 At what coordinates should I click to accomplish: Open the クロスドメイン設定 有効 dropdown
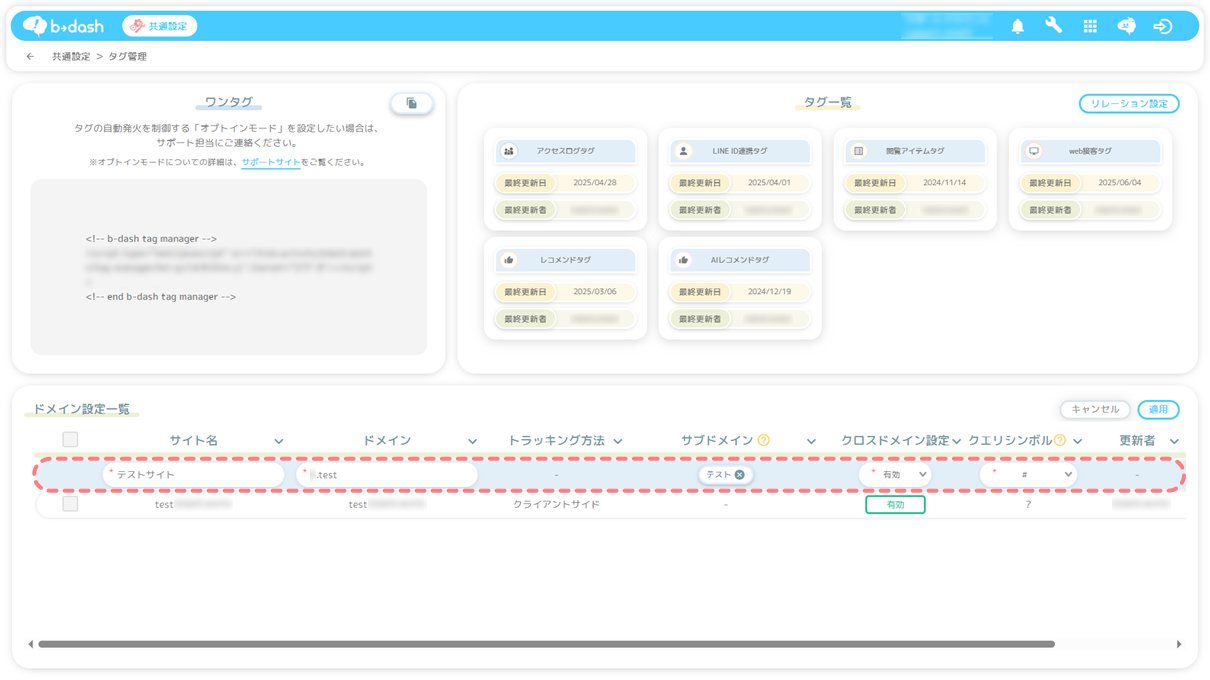point(895,475)
